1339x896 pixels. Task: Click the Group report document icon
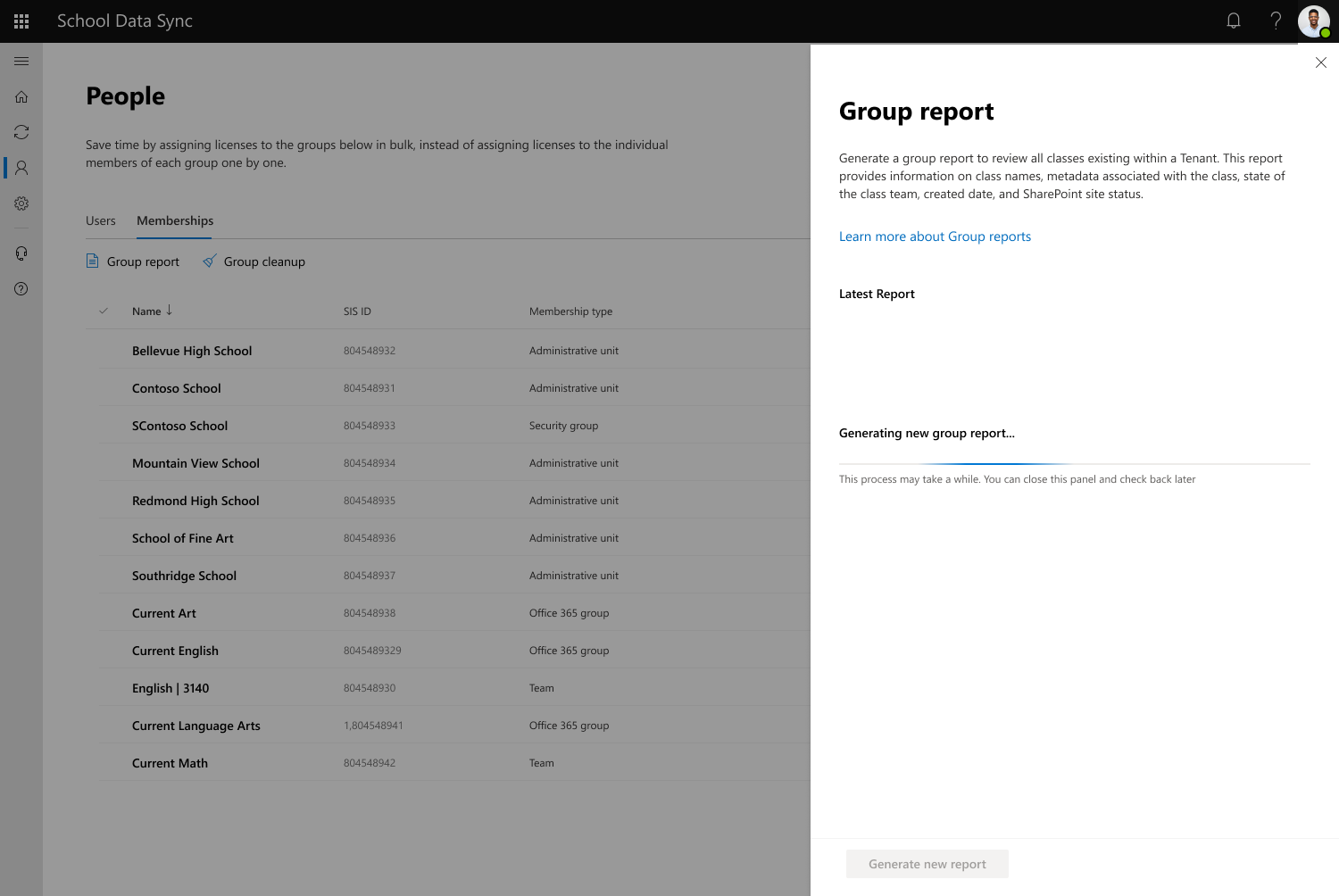coord(92,261)
